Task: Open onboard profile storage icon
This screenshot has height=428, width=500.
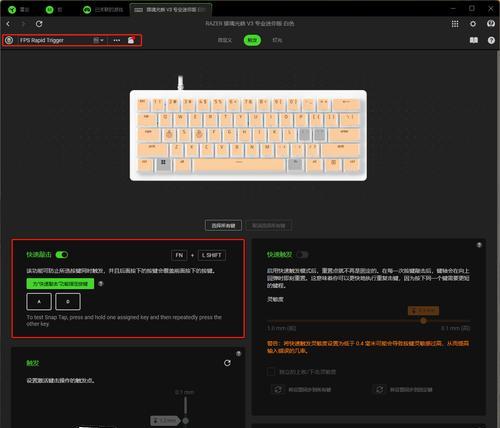Action: click(131, 40)
